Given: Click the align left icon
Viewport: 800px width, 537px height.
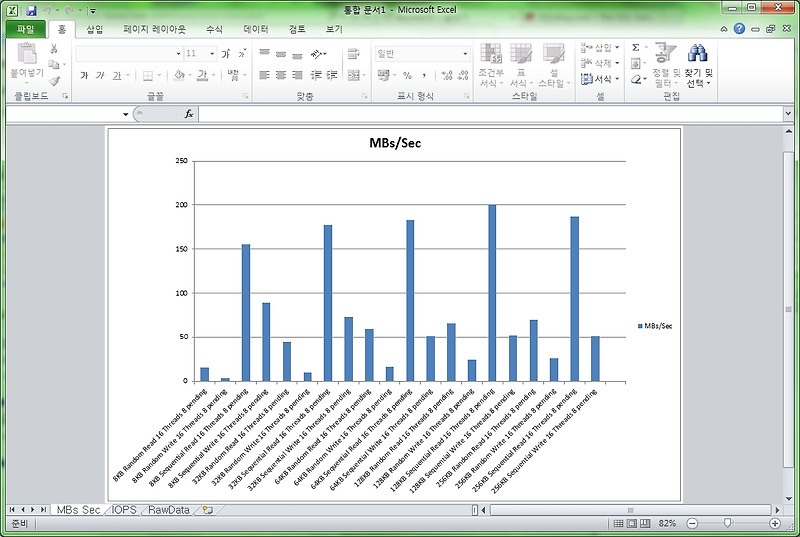Looking at the screenshot, I should [264, 75].
